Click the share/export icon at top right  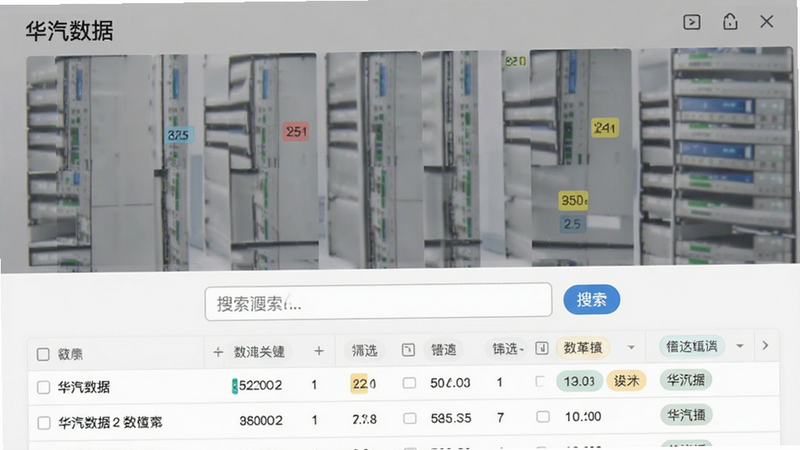click(x=730, y=22)
